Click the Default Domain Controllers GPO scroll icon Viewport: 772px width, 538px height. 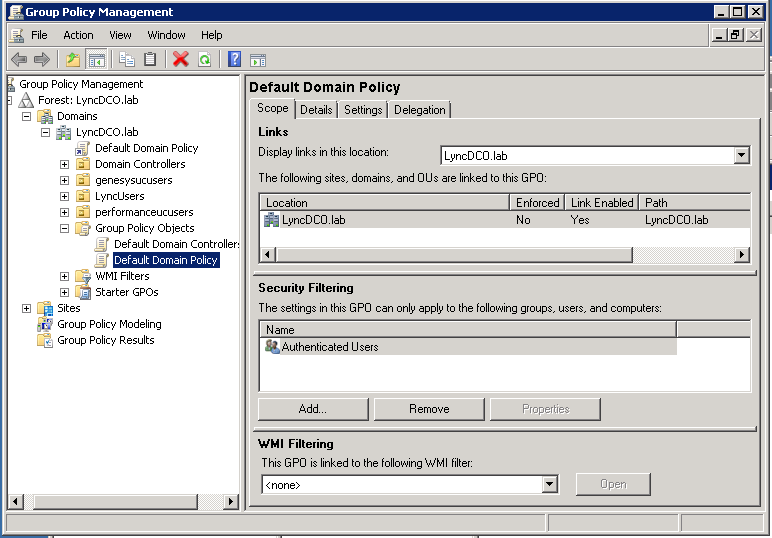(102, 244)
